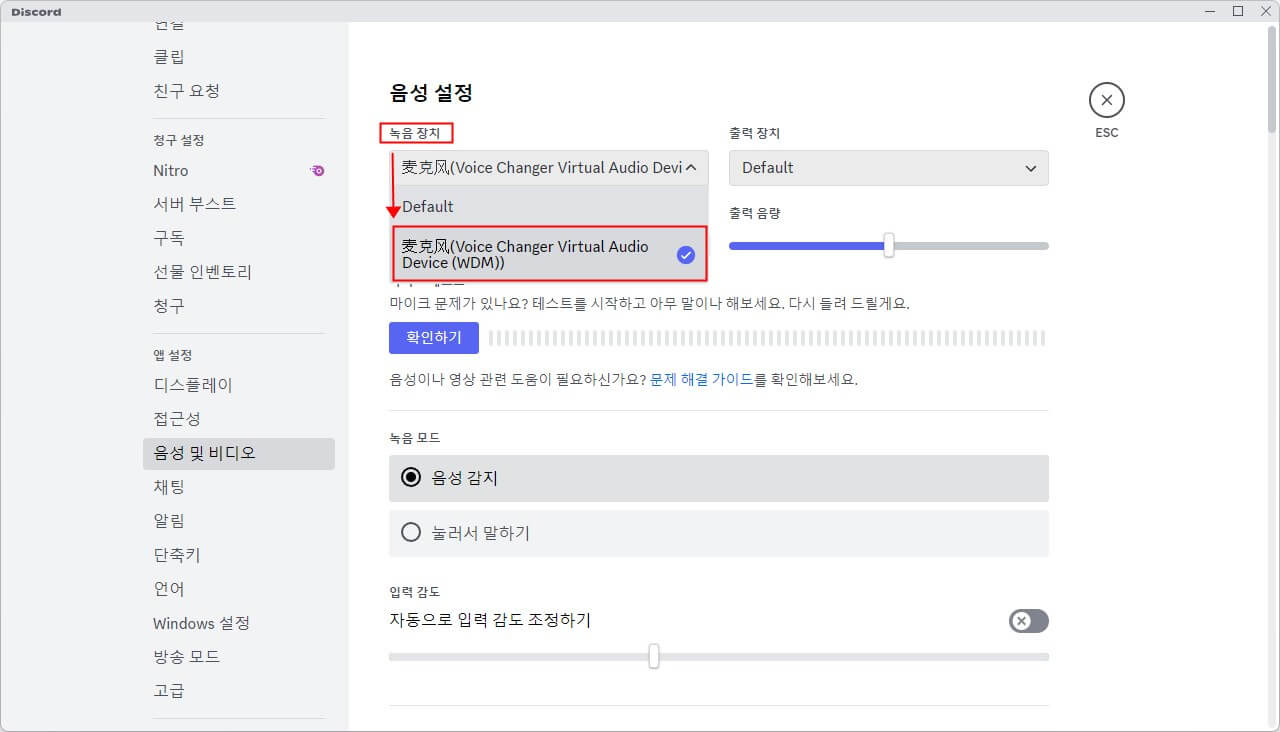1280x732 pixels.
Task: Click the input sensitivity slider handle
Action: [x=653, y=656]
